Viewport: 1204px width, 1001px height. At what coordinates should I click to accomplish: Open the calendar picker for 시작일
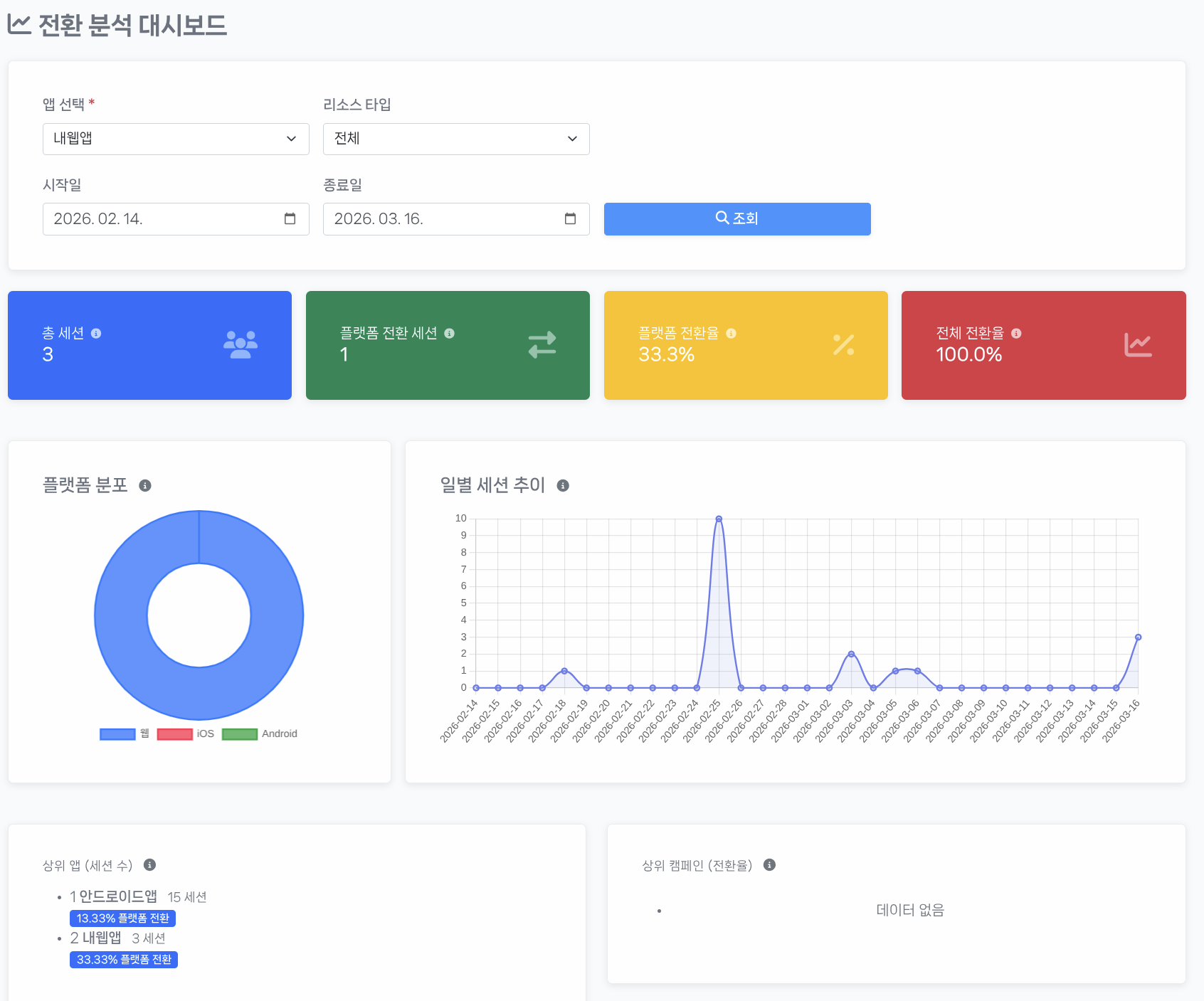(x=289, y=219)
